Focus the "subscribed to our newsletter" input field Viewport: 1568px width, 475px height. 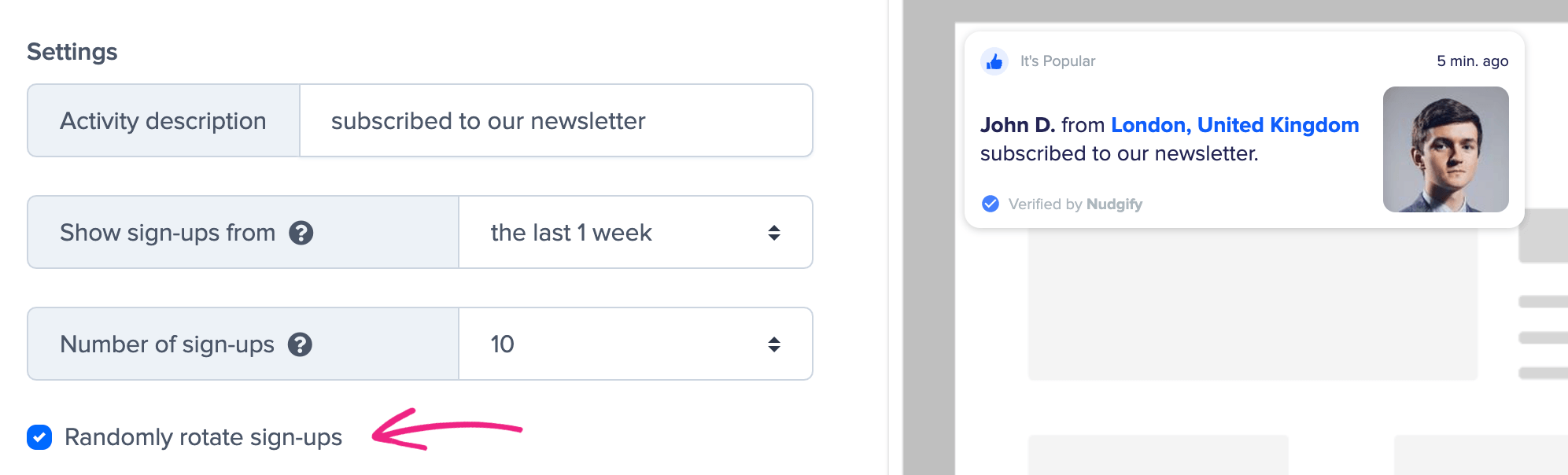(x=555, y=121)
